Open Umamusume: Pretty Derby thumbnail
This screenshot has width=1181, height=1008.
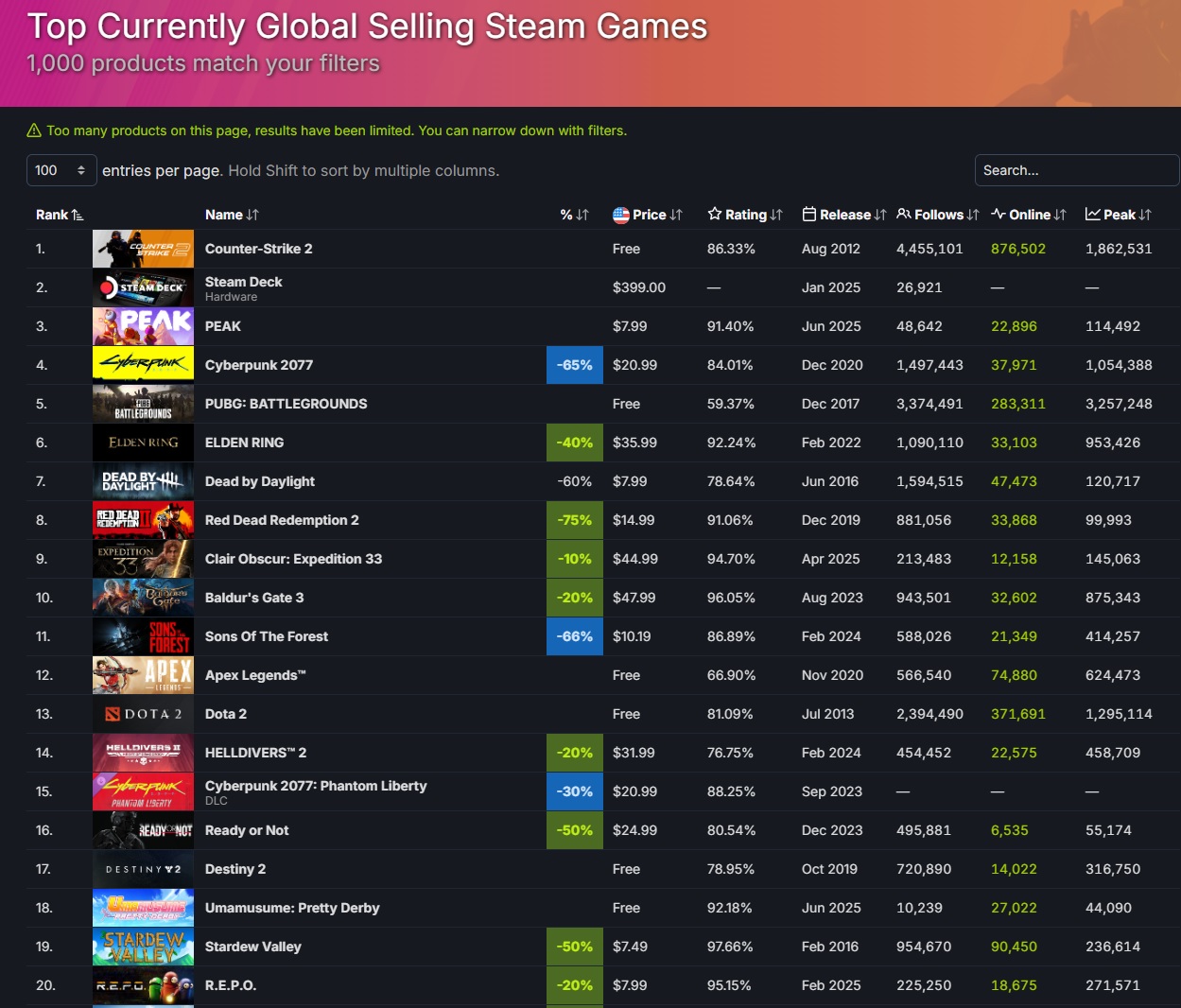click(143, 908)
